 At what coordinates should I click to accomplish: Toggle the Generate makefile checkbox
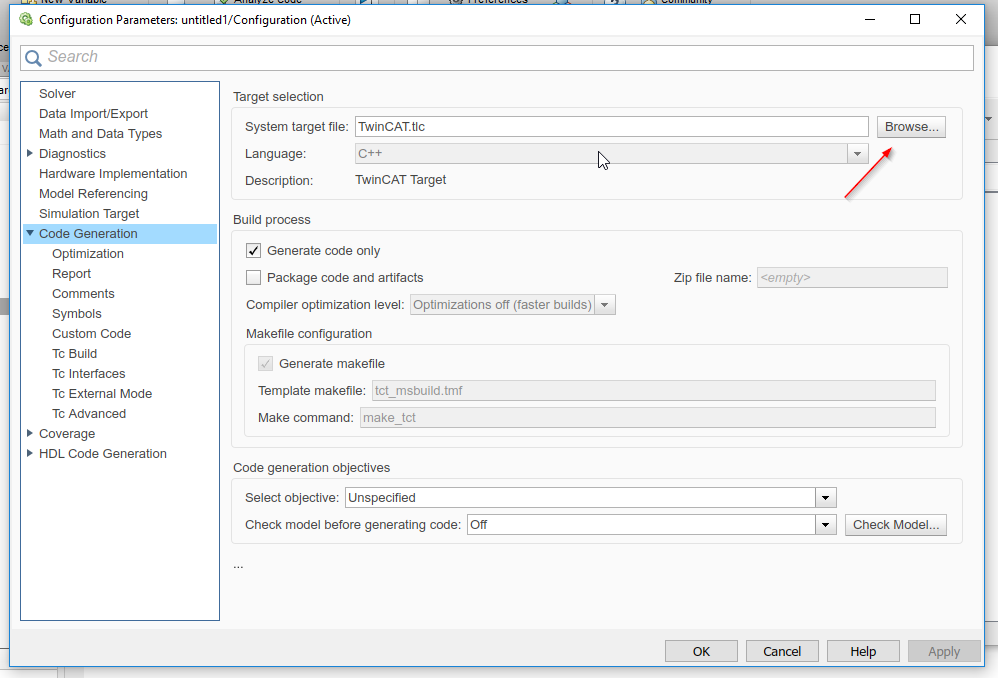(x=265, y=364)
